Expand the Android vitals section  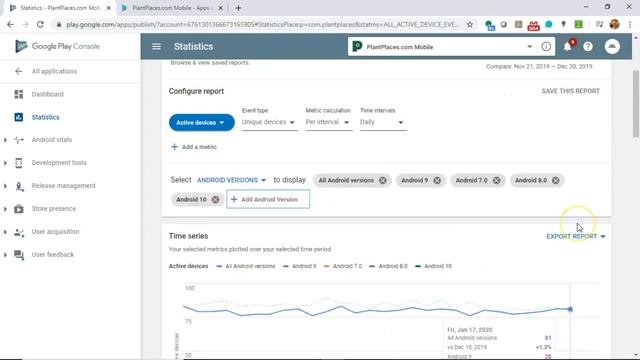(5, 140)
